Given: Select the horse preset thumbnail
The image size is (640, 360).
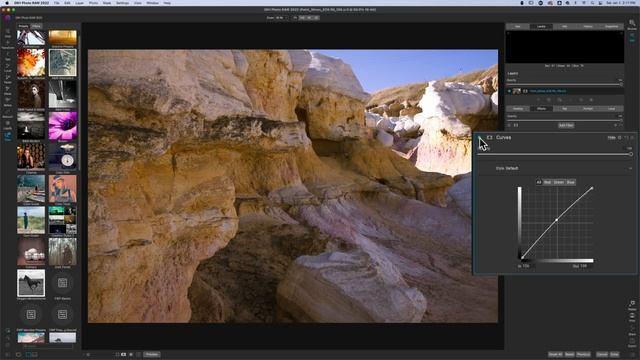Looking at the screenshot, I should pyautogui.click(x=31, y=283).
